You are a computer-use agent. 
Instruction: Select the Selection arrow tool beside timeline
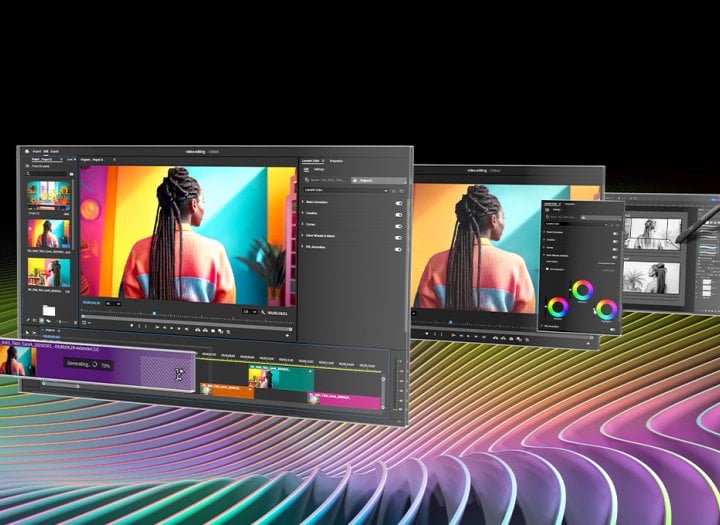coord(27,332)
